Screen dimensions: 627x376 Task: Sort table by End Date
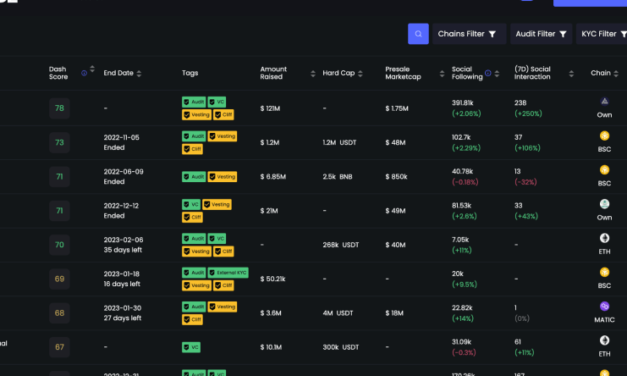pyautogui.click(x=122, y=73)
